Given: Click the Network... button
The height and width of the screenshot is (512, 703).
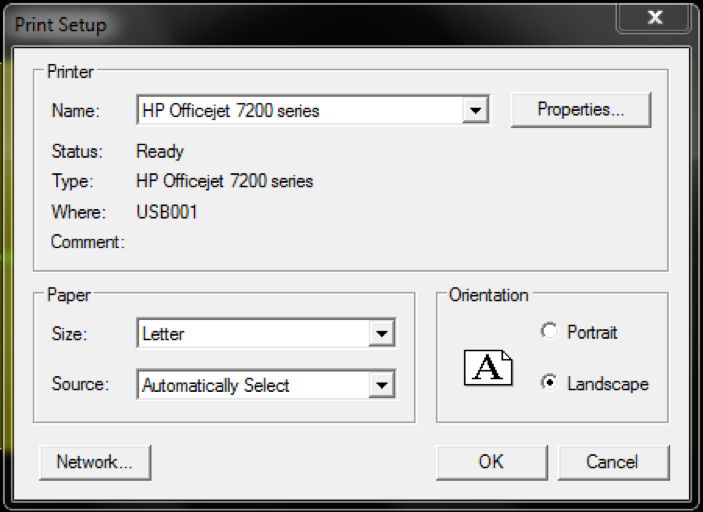Looking at the screenshot, I should [95, 462].
